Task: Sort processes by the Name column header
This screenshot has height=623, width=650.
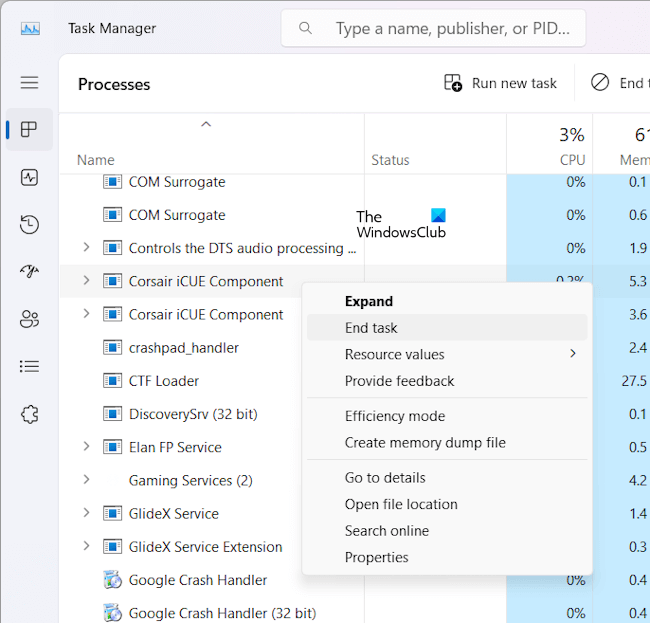Action: click(96, 160)
